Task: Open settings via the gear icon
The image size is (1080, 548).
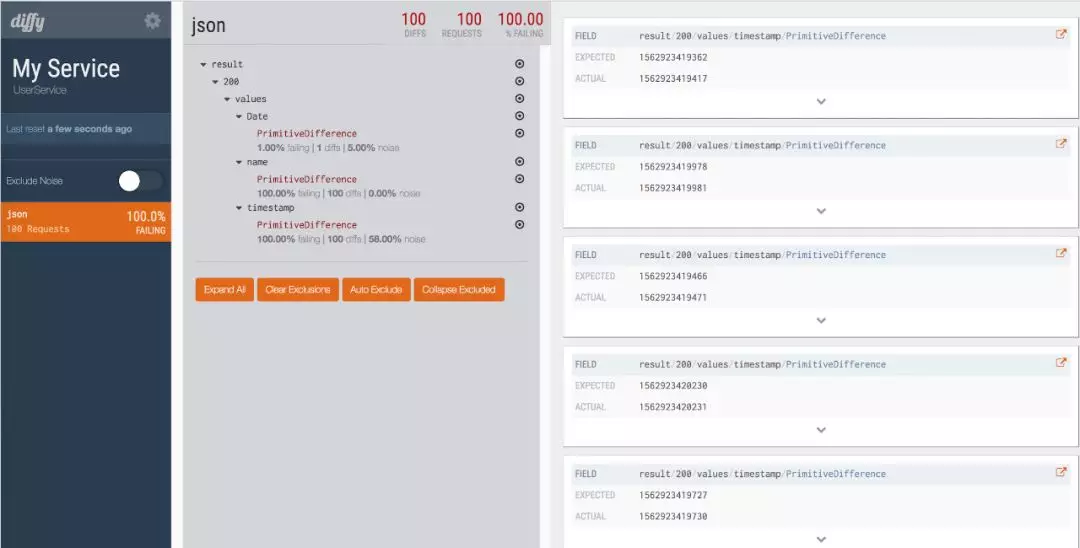Action: [152, 21]
